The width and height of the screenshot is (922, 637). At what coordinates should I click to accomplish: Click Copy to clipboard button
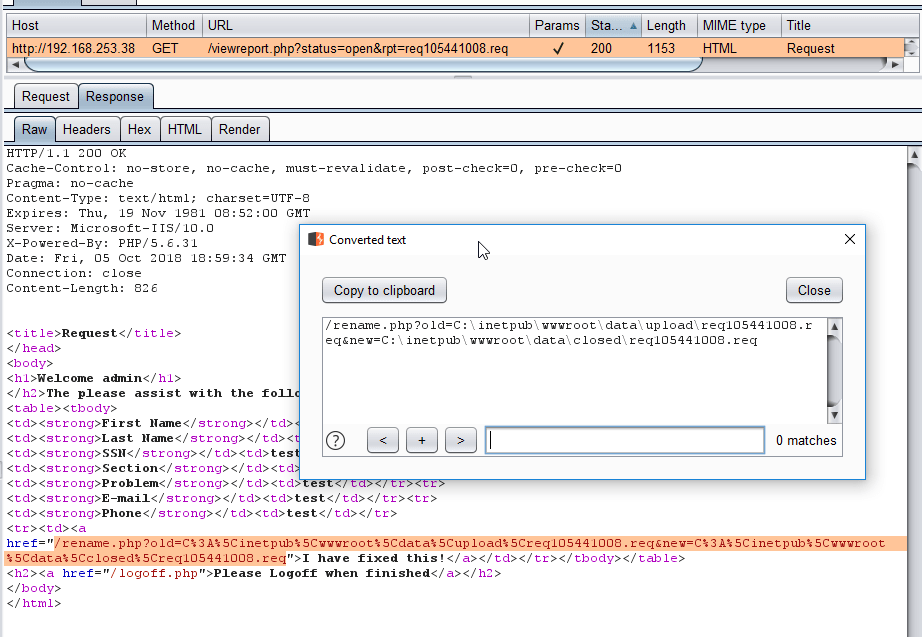pyautogui.click(x=384, y=290)
